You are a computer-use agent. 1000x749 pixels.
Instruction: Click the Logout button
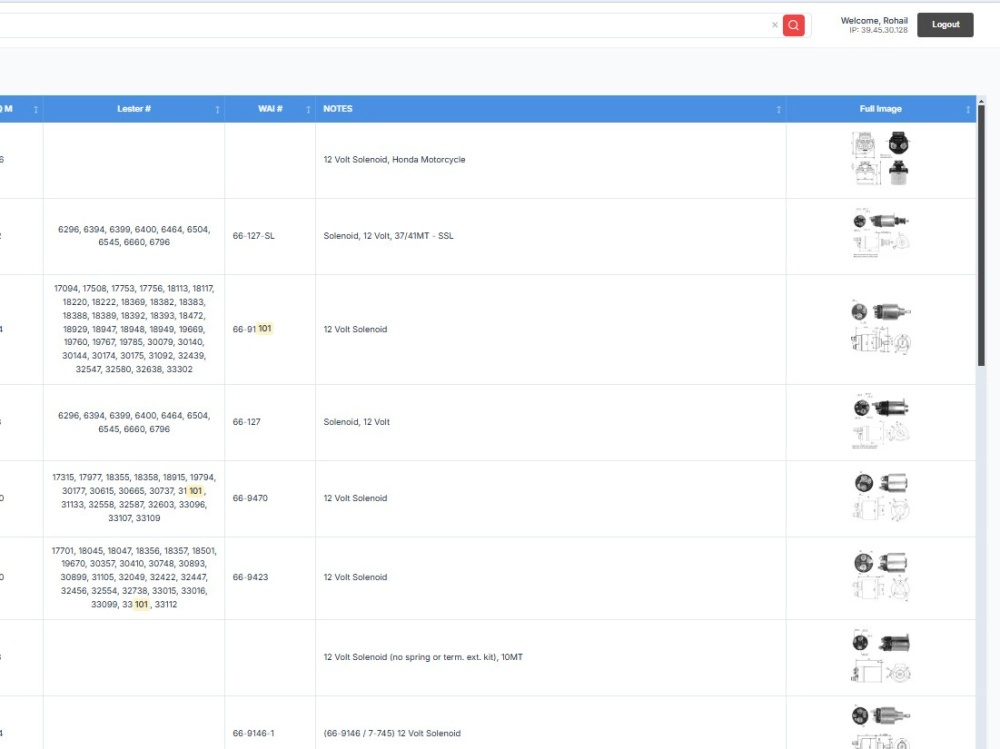click(x=945, y=25)
